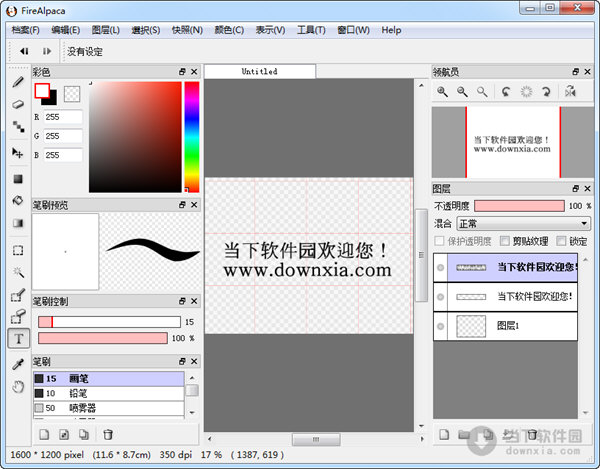The image size is (600, 469).
Task: Toggle 保护透明度 checkbox
Action: pos(439,241)
